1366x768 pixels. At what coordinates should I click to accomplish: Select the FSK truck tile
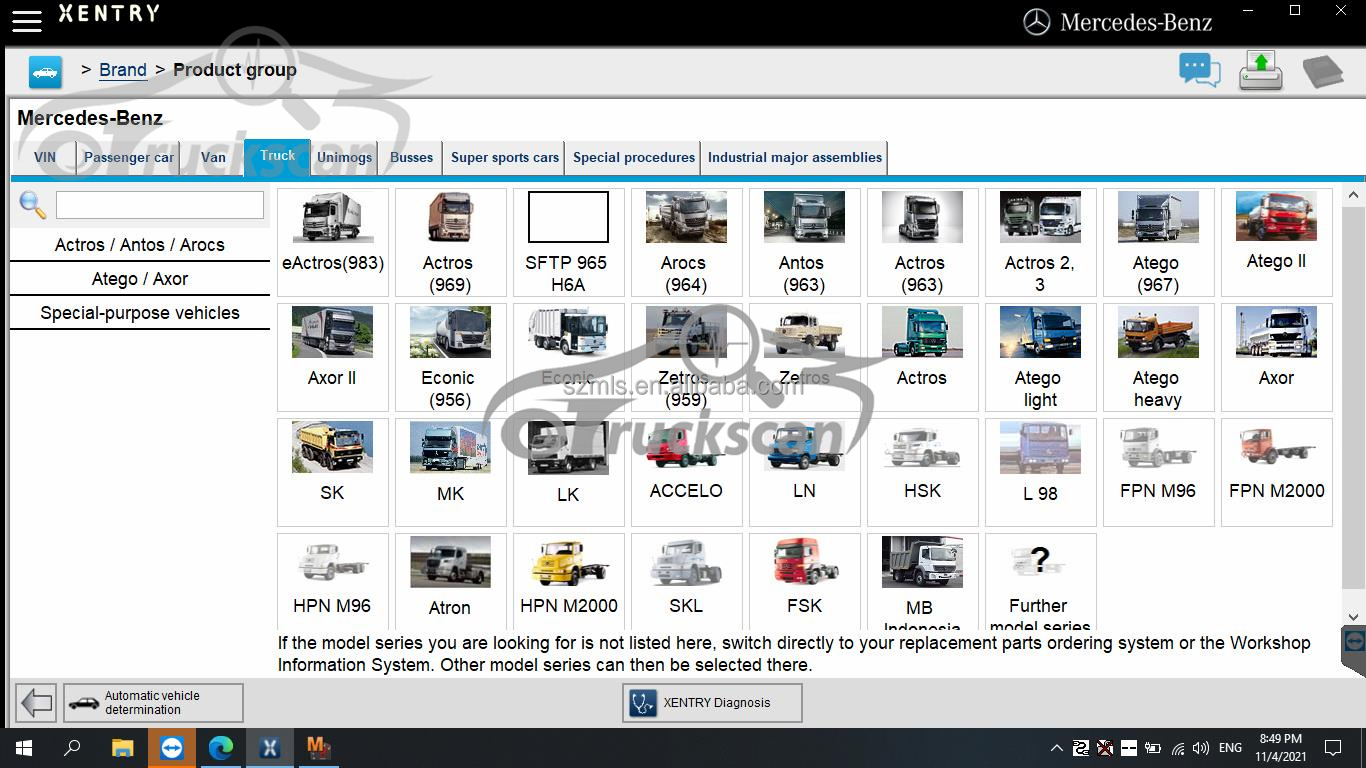[805, 581]
